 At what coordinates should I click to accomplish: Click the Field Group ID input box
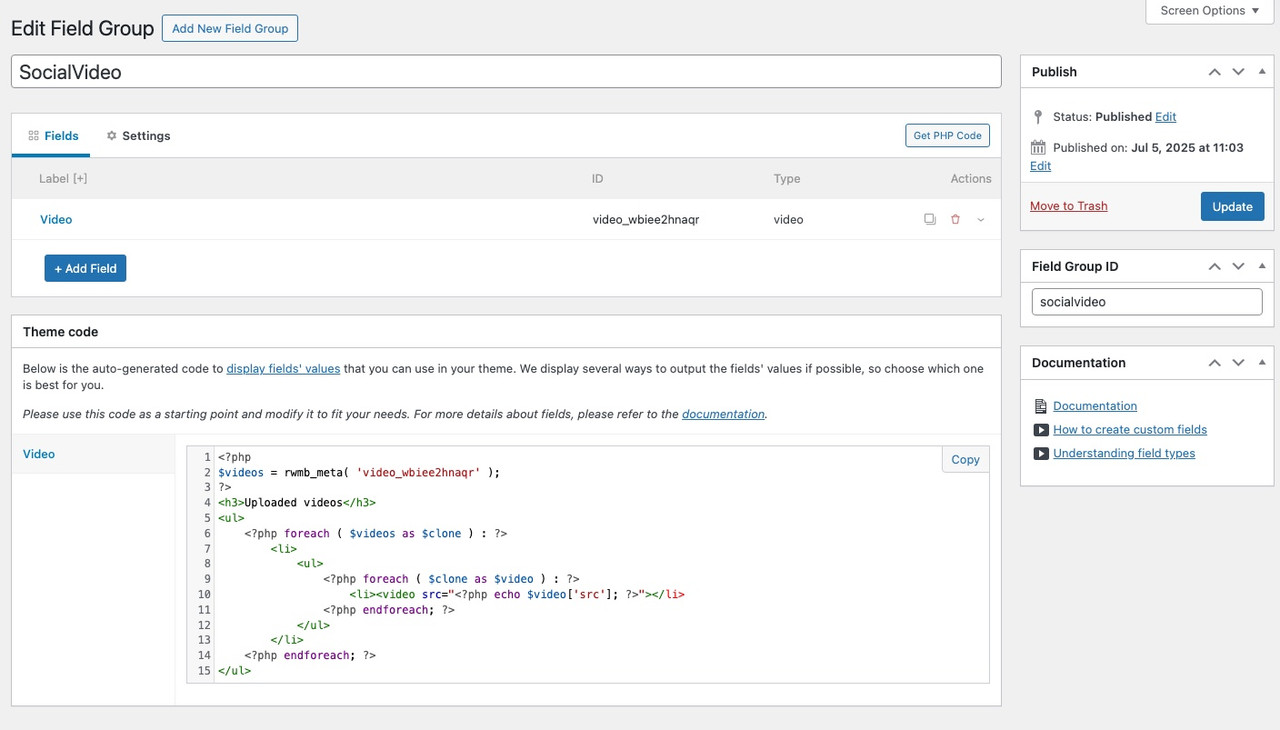tap(1146, 302)
